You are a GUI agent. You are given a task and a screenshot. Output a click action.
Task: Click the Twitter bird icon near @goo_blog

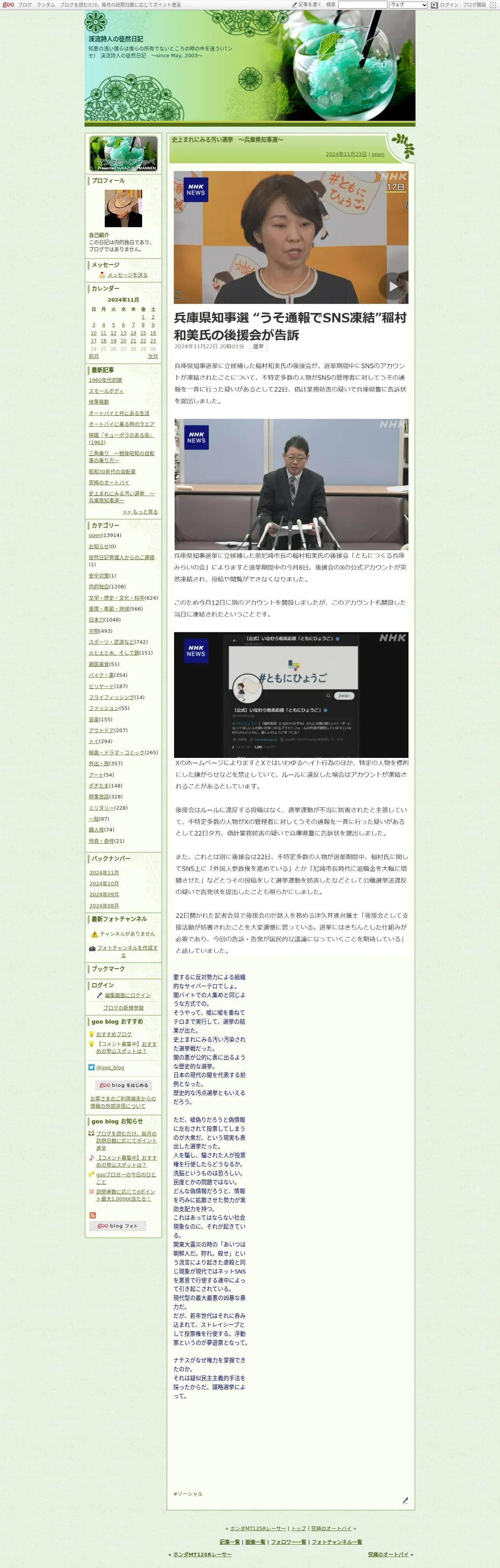tap(92, 1067)
